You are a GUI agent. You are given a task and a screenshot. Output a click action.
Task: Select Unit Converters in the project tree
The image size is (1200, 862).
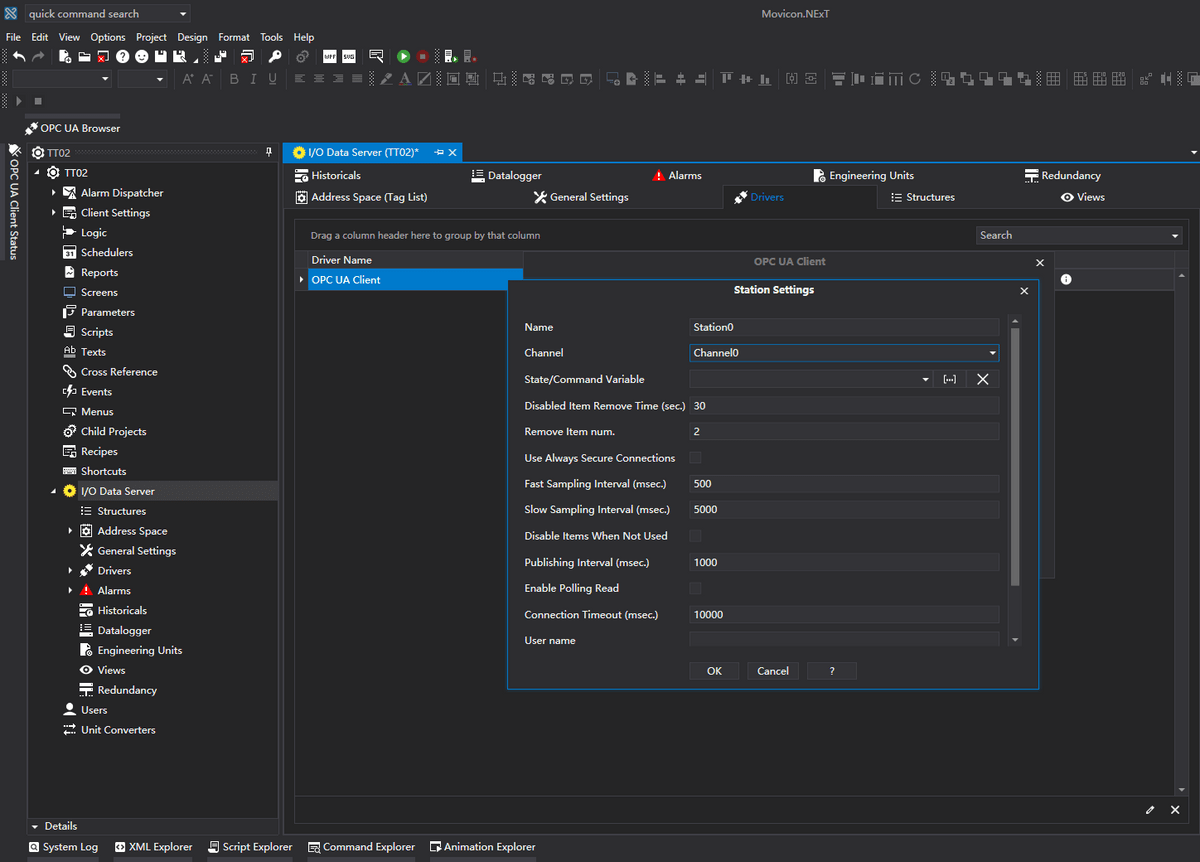(118, 730)
